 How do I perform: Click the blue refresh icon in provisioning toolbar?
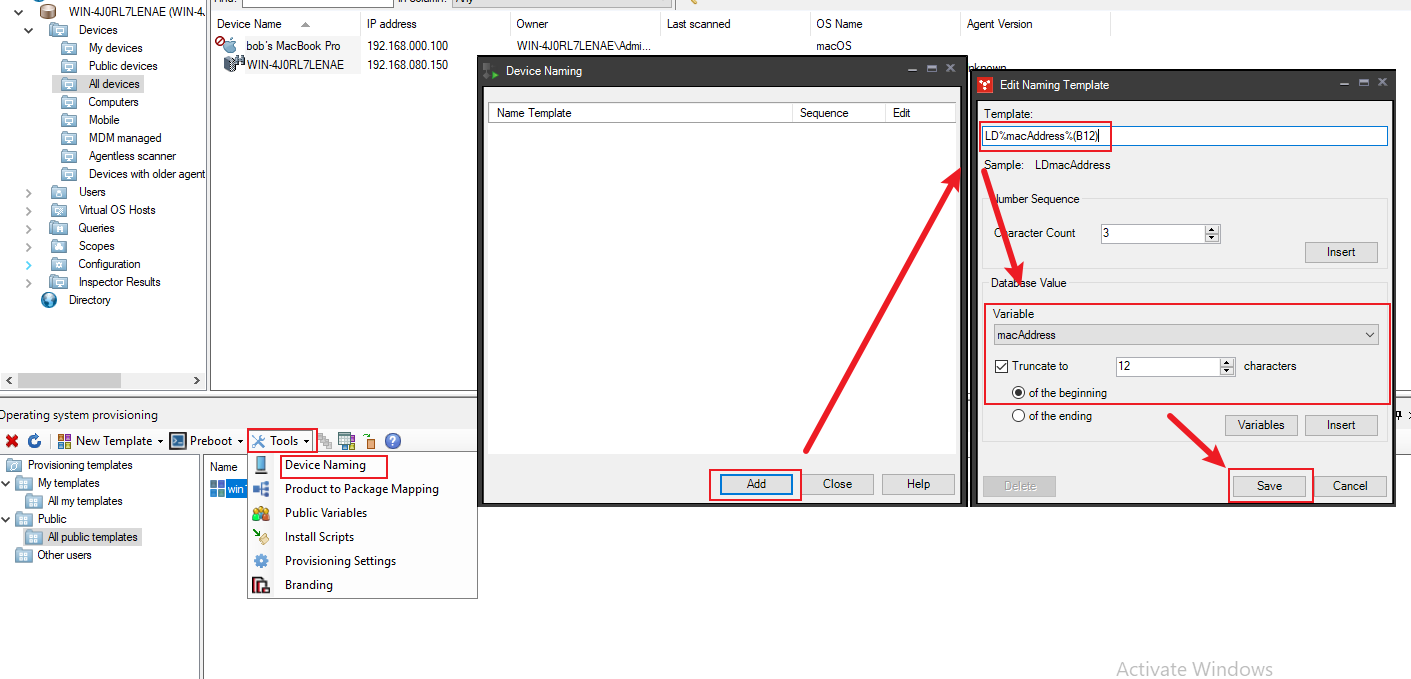point(34,441)
